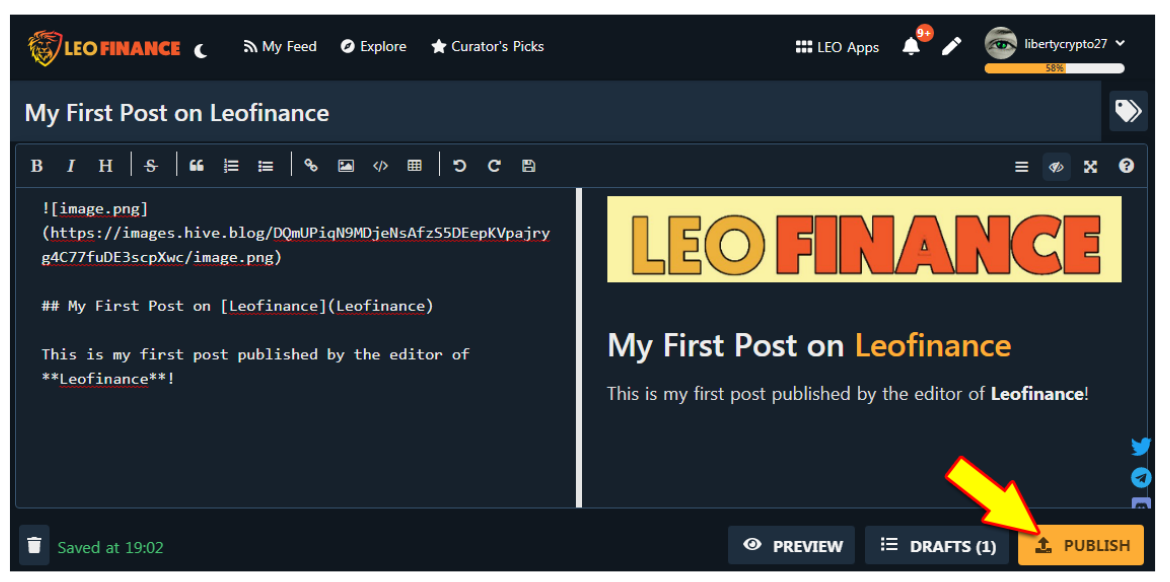
Task: Open the tags panel icon
Action: click(x=1127, y=111)
